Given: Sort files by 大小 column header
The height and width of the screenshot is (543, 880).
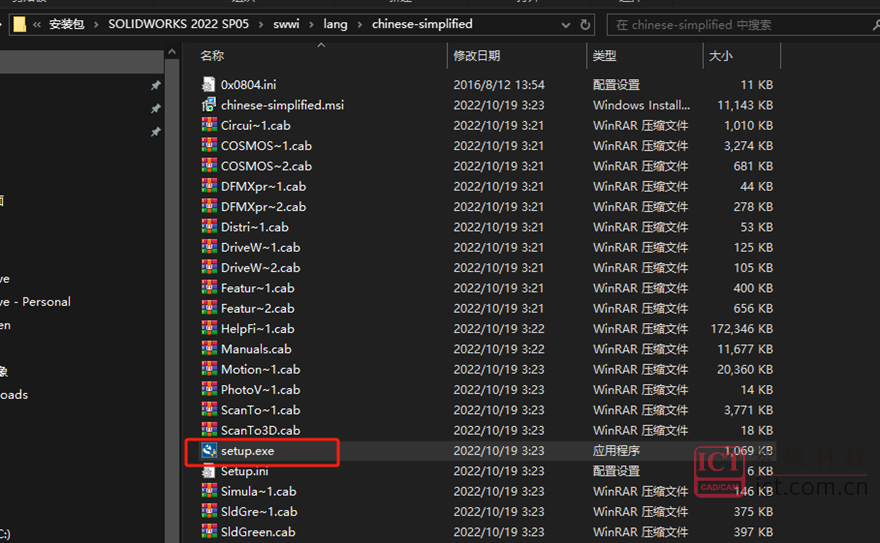Looking at the screenshot, I should tap(721, 56).
